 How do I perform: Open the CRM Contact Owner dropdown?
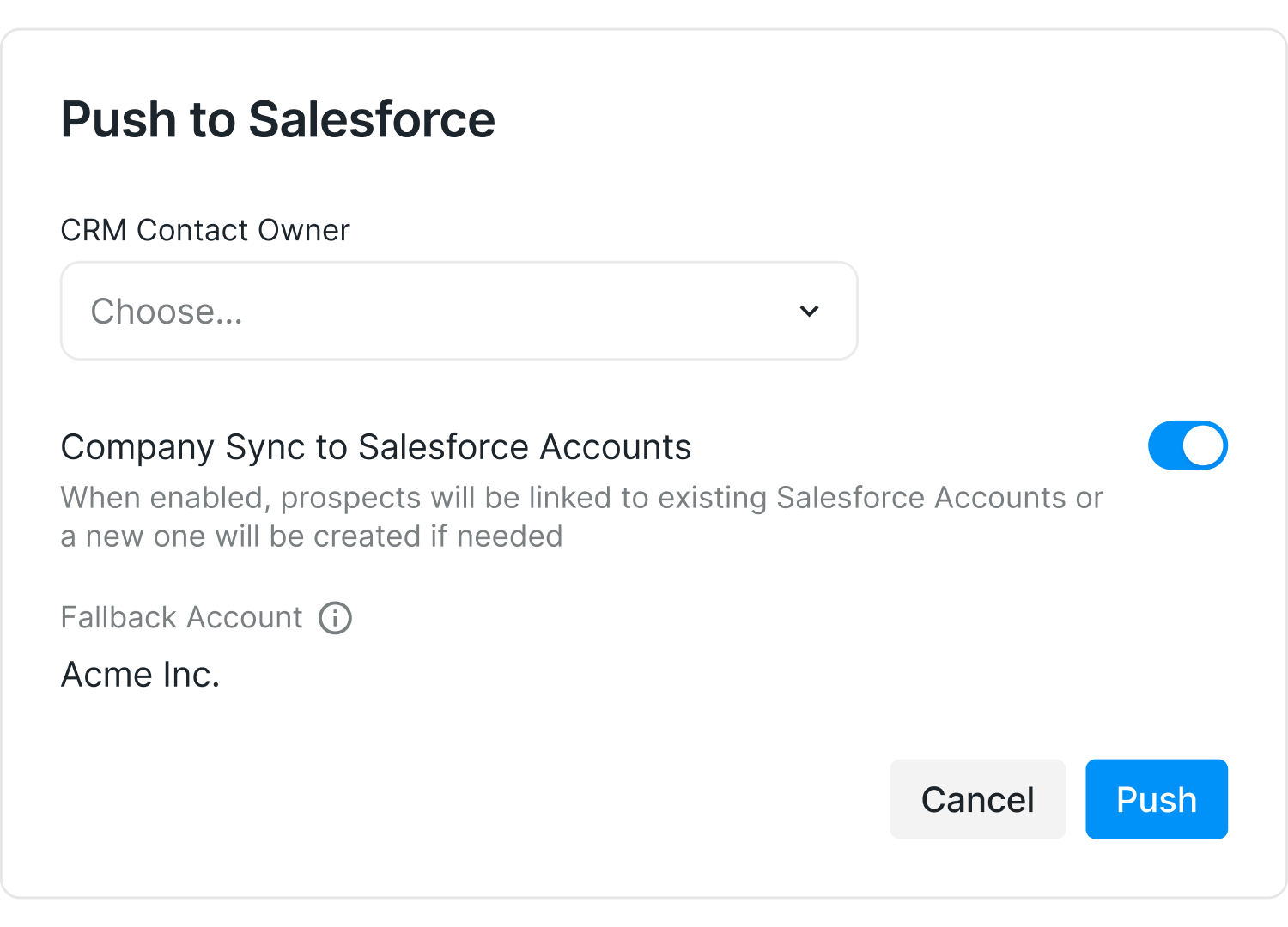tap(459, 311)
